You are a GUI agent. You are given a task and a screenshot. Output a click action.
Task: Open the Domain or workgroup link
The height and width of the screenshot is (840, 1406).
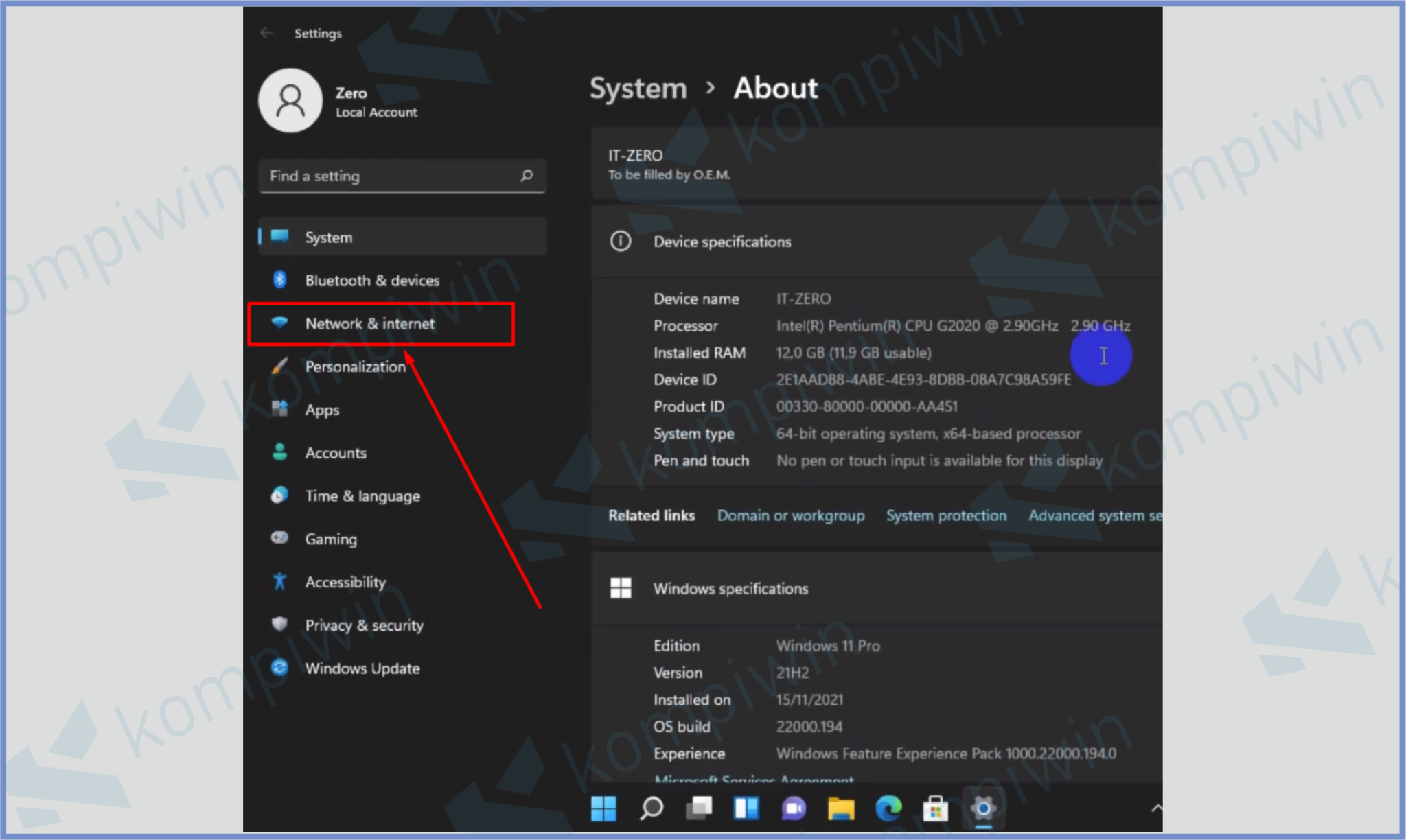(x=791, y=515)
